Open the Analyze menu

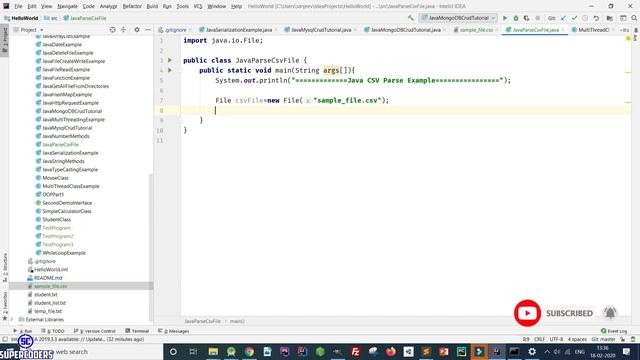point(108,6)
